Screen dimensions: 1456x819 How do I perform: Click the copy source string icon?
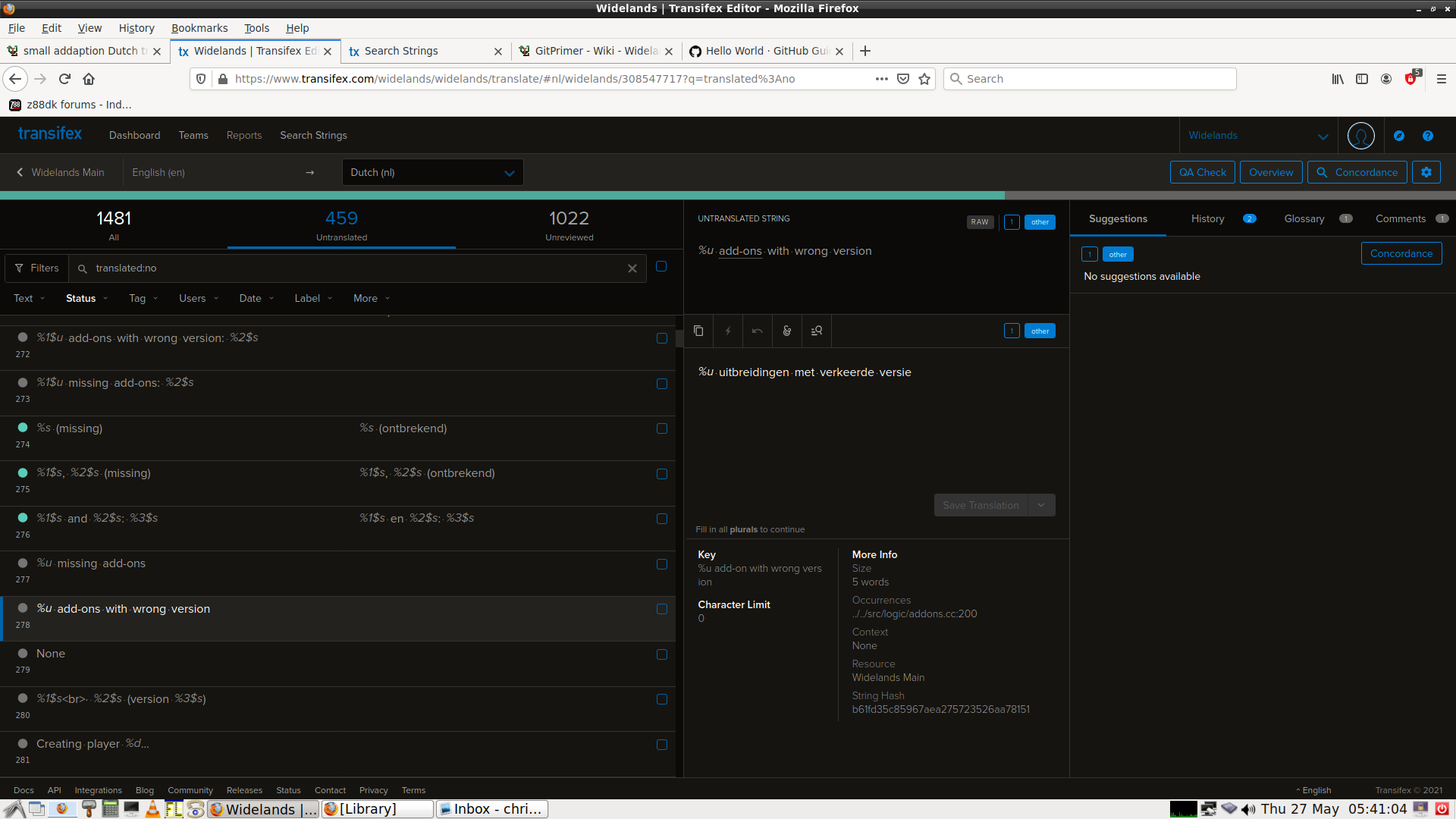coord(698,331)
